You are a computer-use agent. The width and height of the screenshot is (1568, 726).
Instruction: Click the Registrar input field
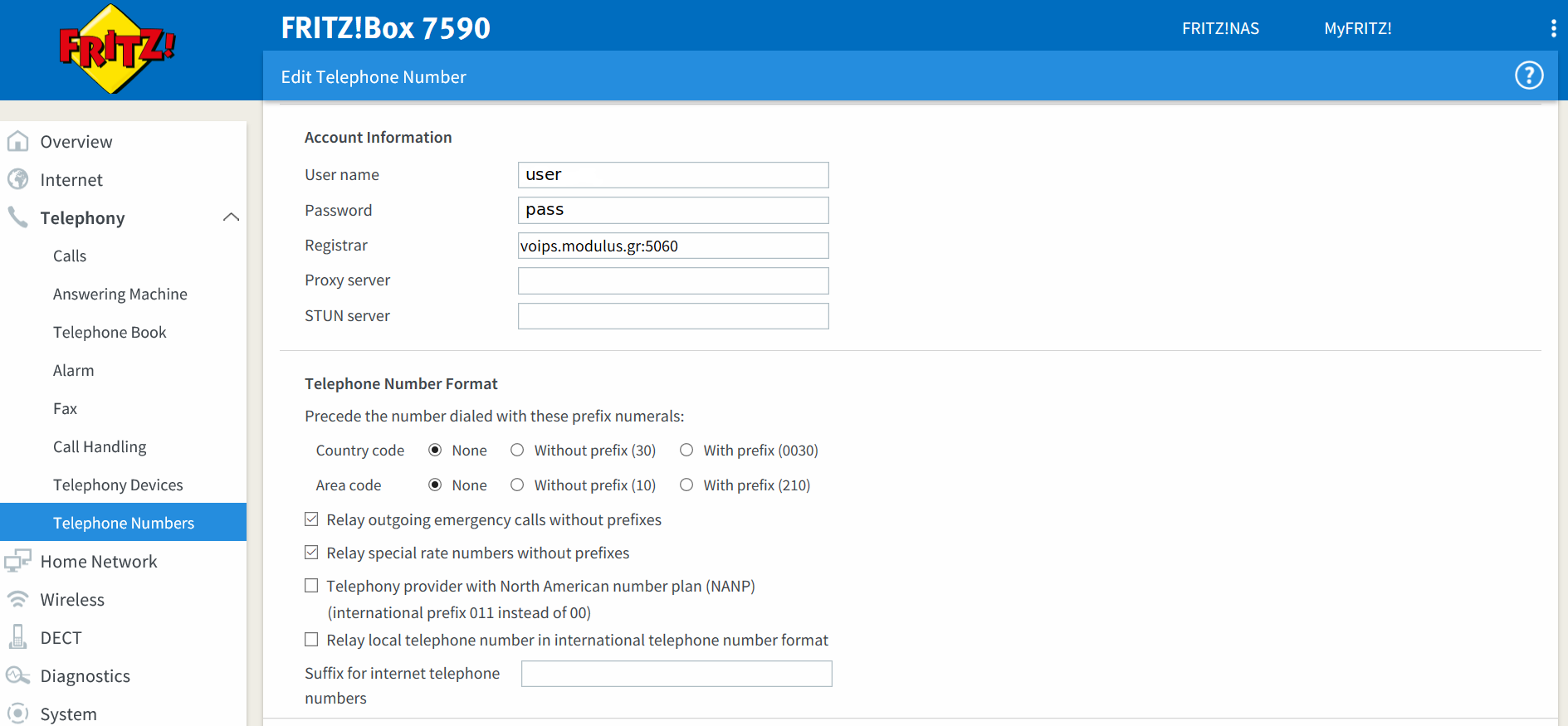click(673, 246)
